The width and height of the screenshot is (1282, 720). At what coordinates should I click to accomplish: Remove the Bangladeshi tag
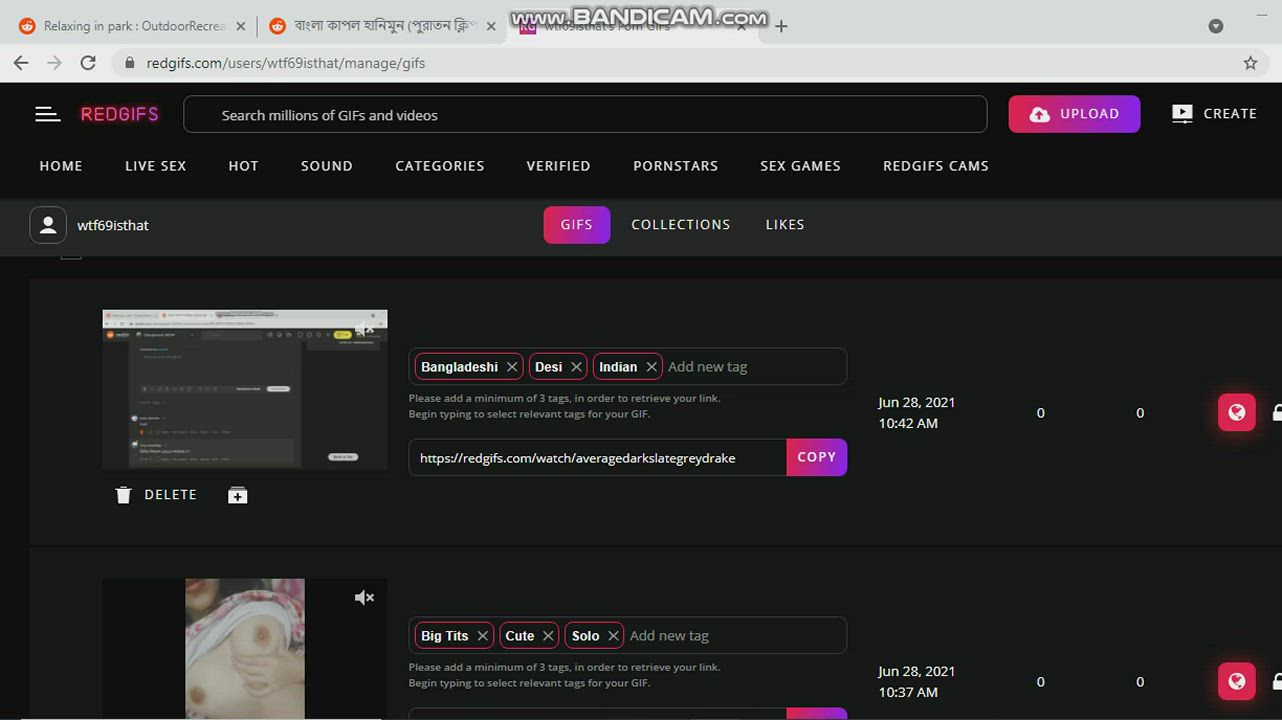pos(512,367)
